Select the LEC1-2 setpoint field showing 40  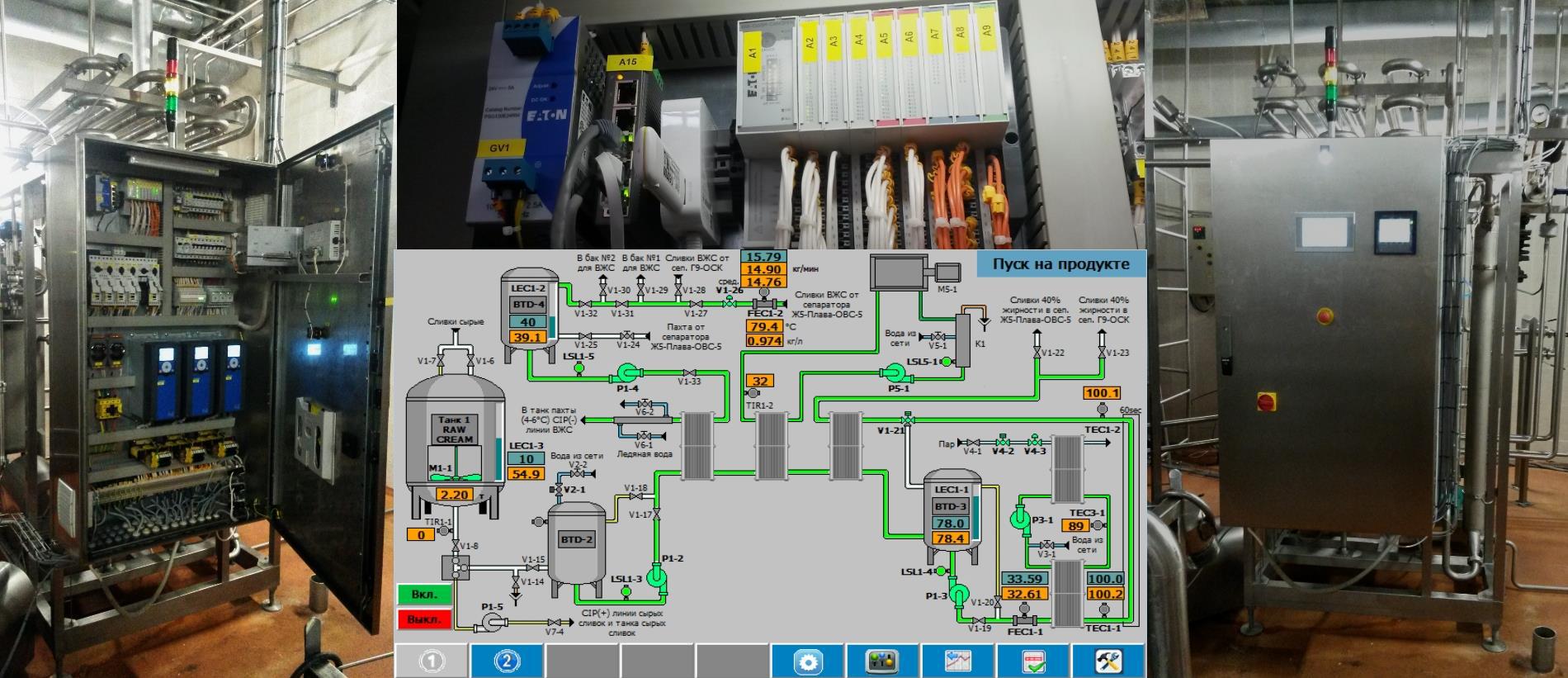(528, 322)
